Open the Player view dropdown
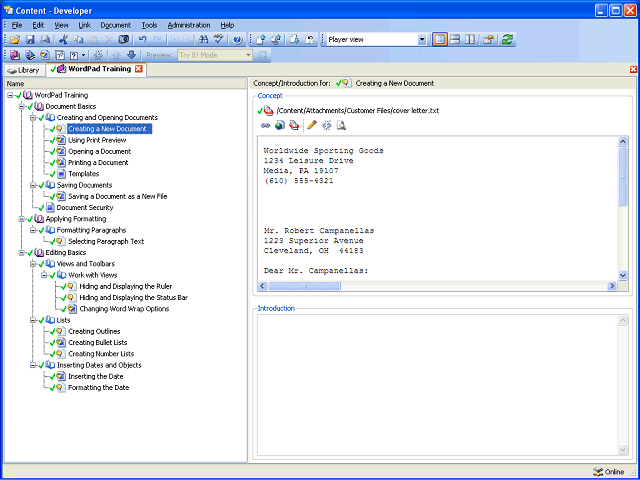This screenshot has height=480, width=640. pos(422,40)
